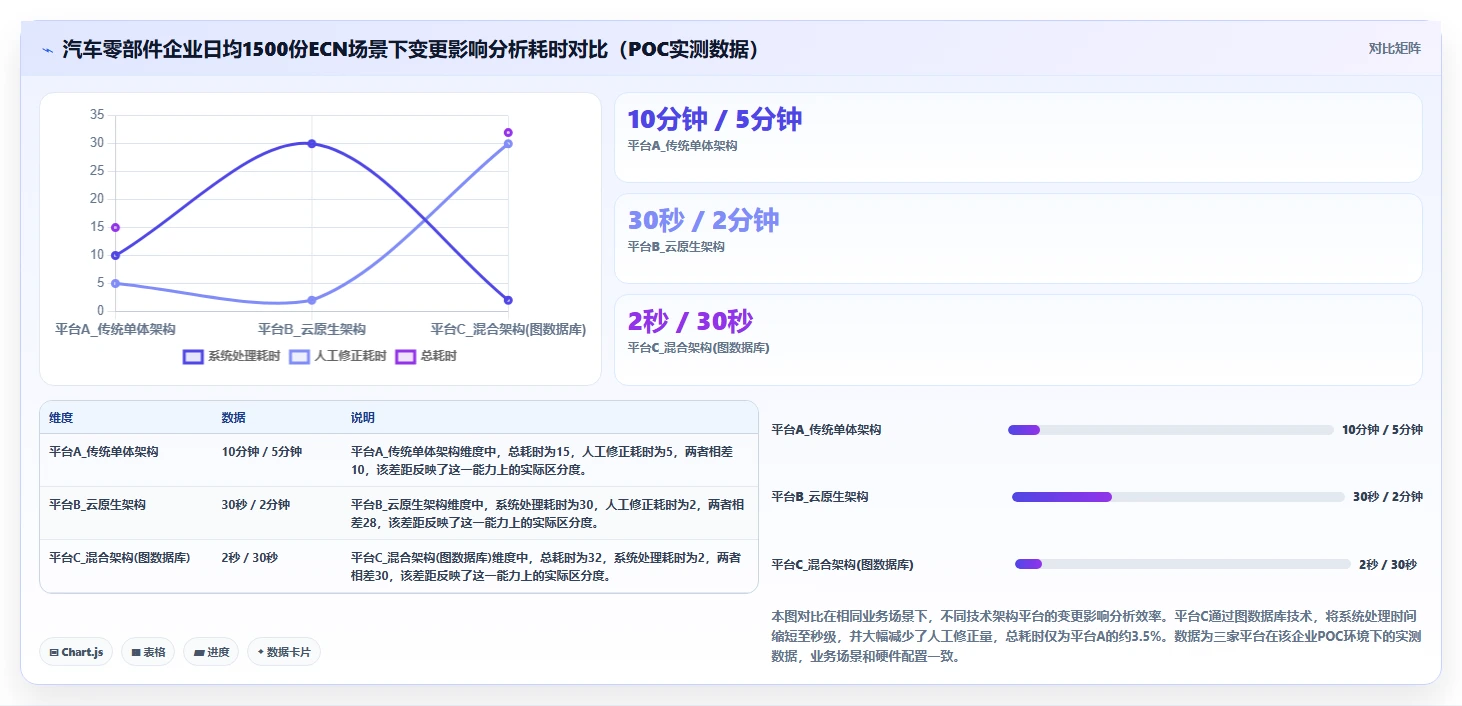The width and height of the screenshot is (1462, 706).
Task: Click the 系统处理耗时 legend color box
Action: pos(194,356)
